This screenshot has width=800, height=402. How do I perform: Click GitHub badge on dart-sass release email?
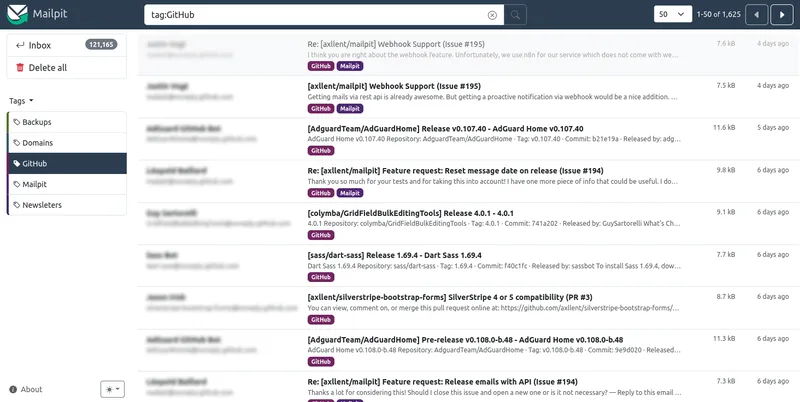[x=321, y=277]
